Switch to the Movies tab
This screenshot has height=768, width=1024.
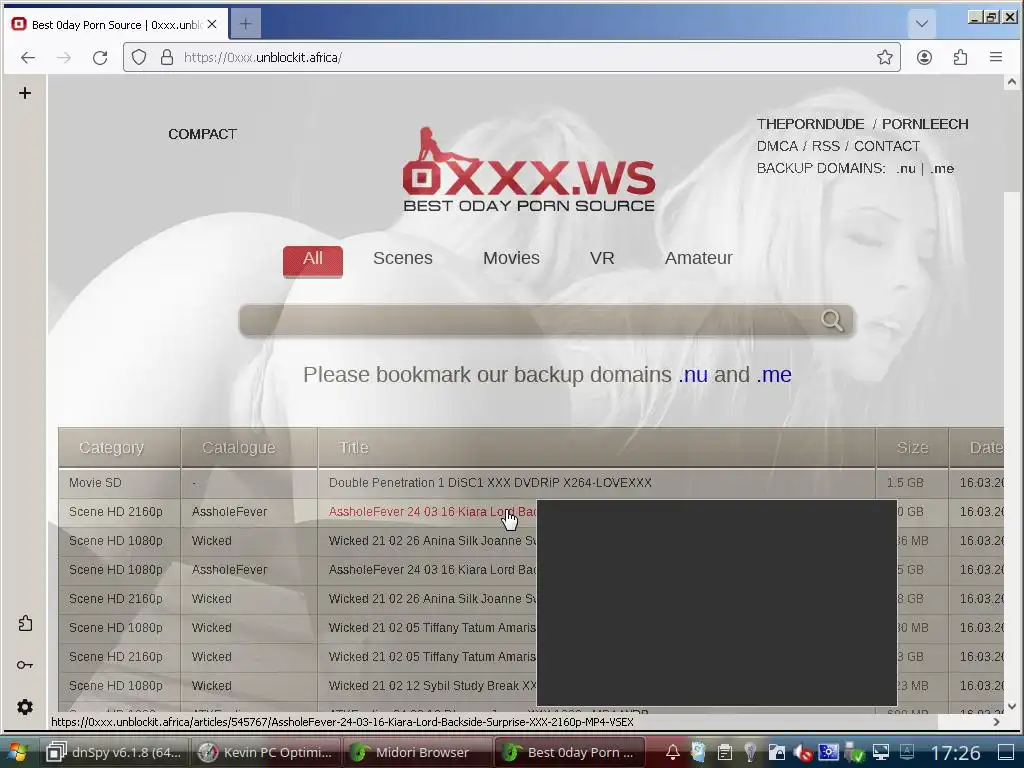[511, 258]
